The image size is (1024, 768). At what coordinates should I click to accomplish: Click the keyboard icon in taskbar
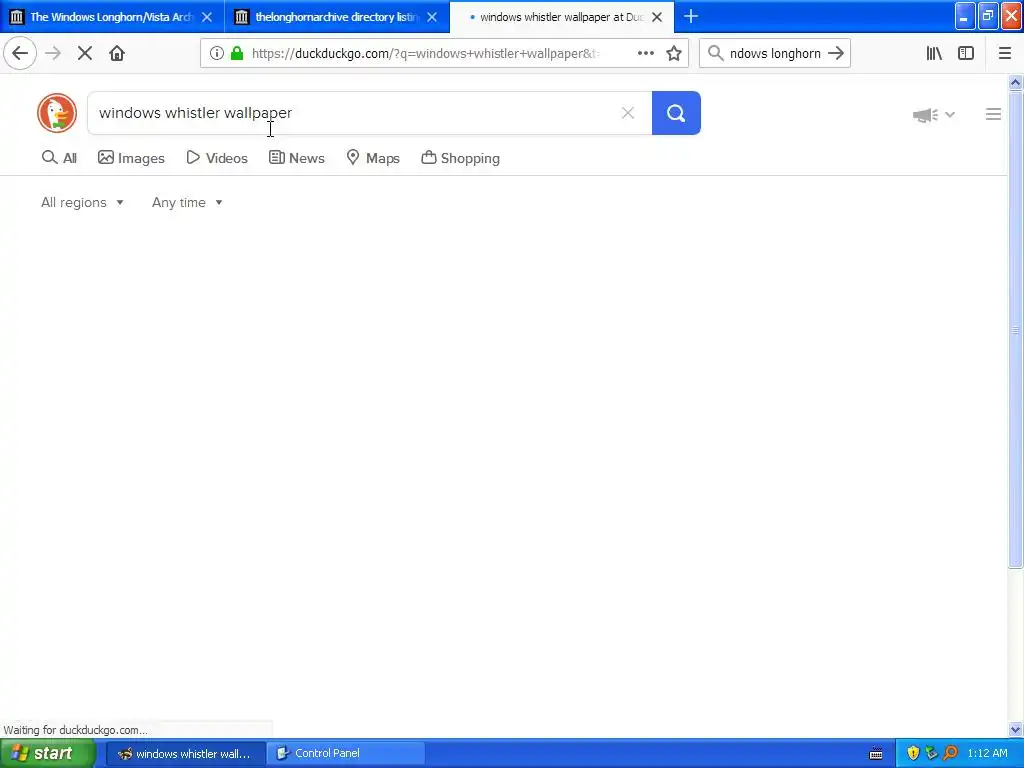[876, 754]
